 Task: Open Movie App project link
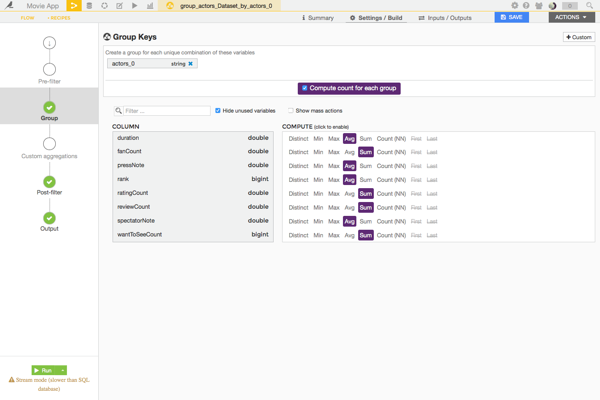pyautogui.click(x=42, y=6)
